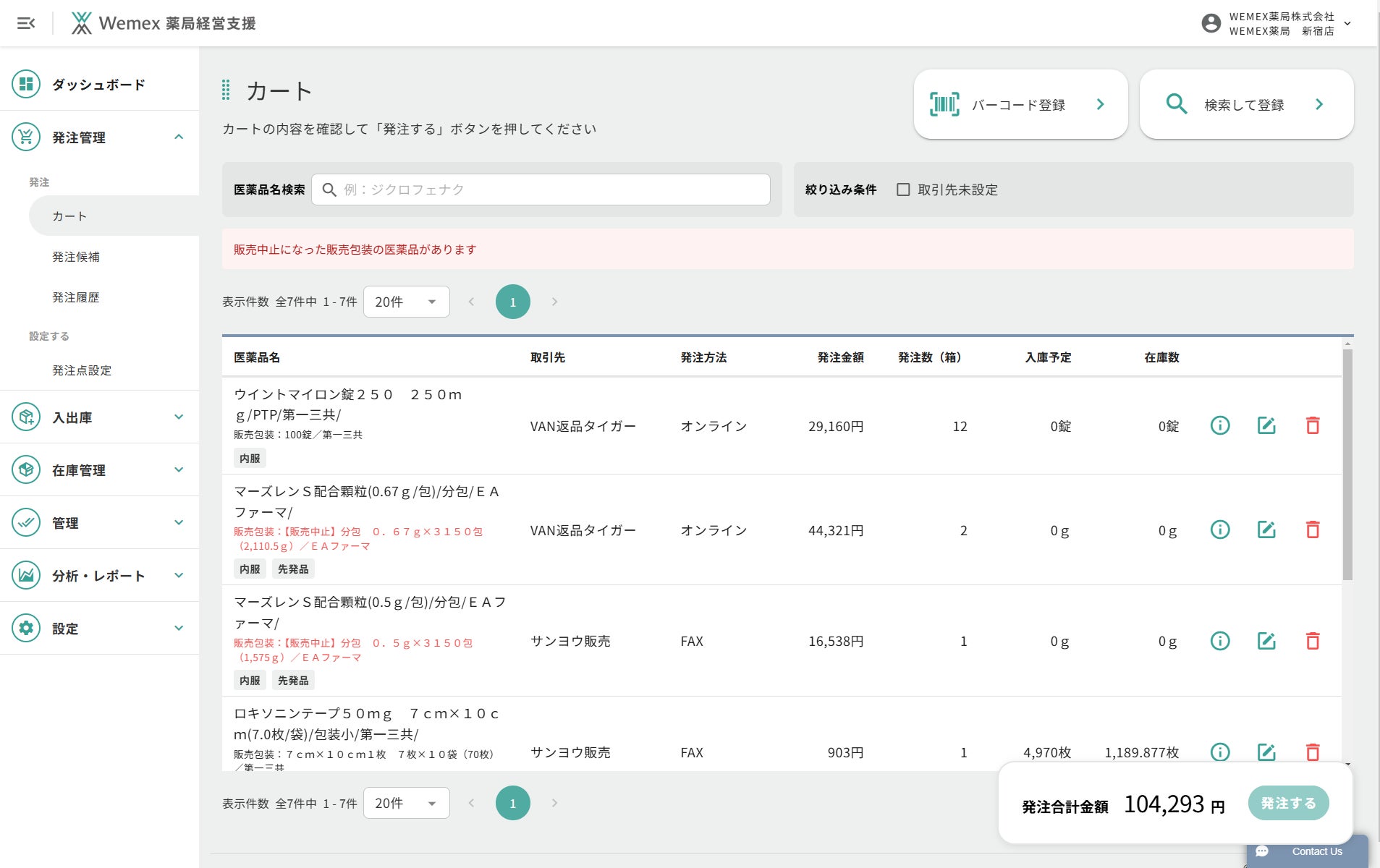The height and width of the screenshot is (868, 1380).
Task: Open the account dropdown arrow
Action: (x=1347, y=23)
